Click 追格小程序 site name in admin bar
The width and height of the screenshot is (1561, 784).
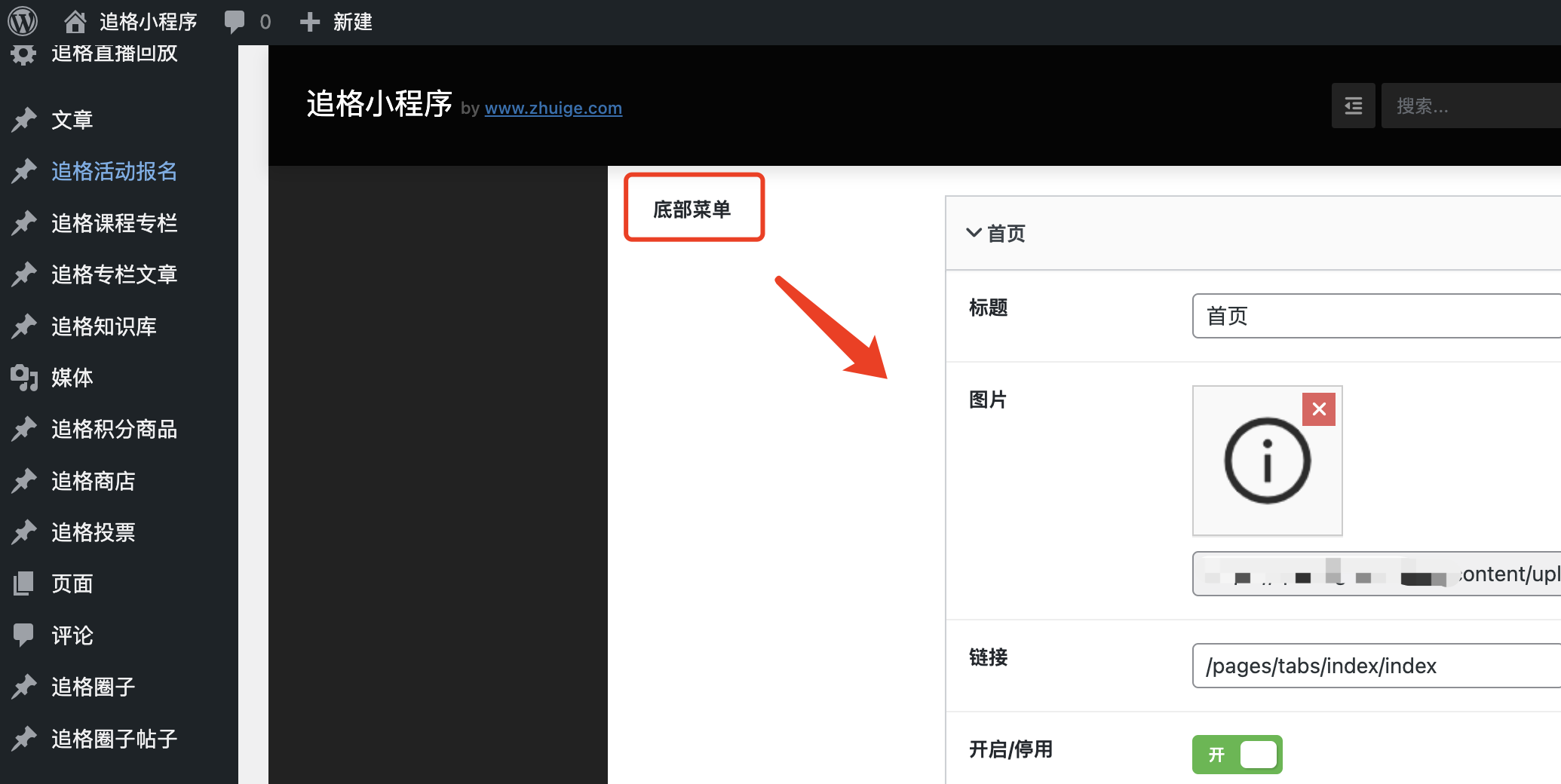[148, 22]
